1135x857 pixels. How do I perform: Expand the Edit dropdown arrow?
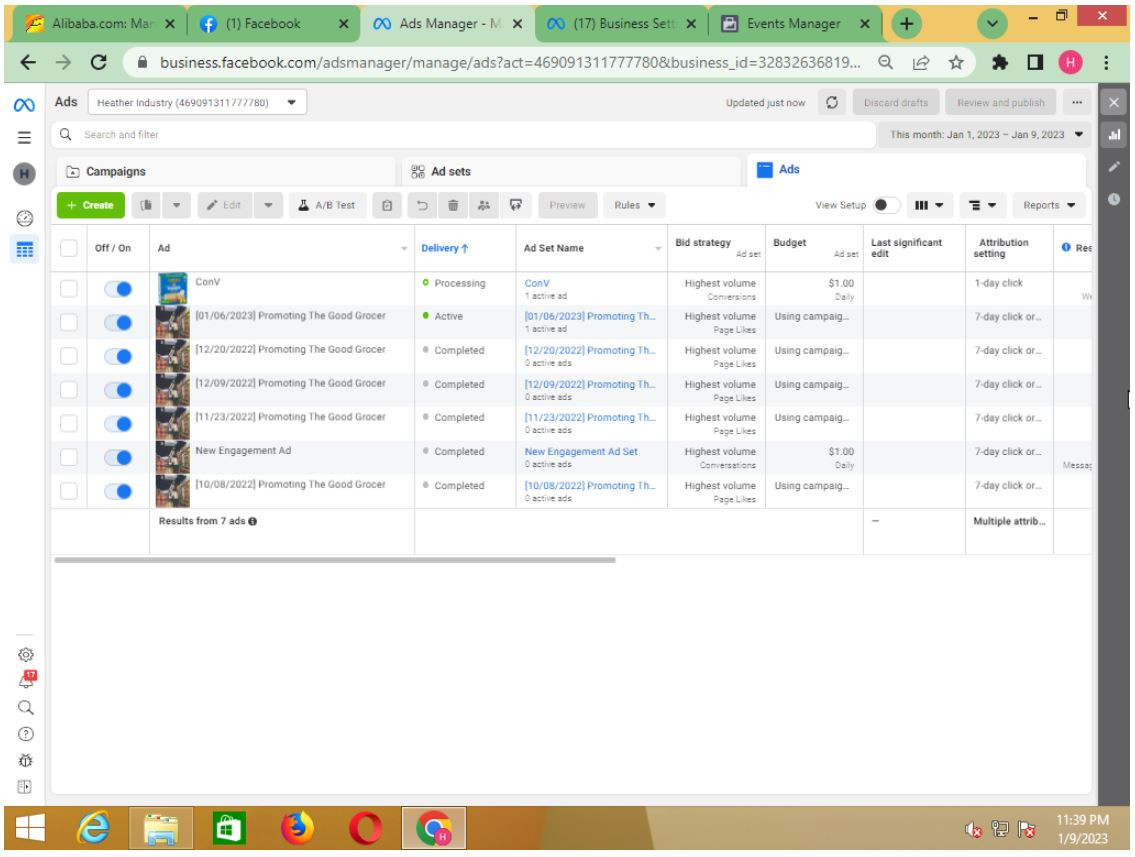point(269,206)
